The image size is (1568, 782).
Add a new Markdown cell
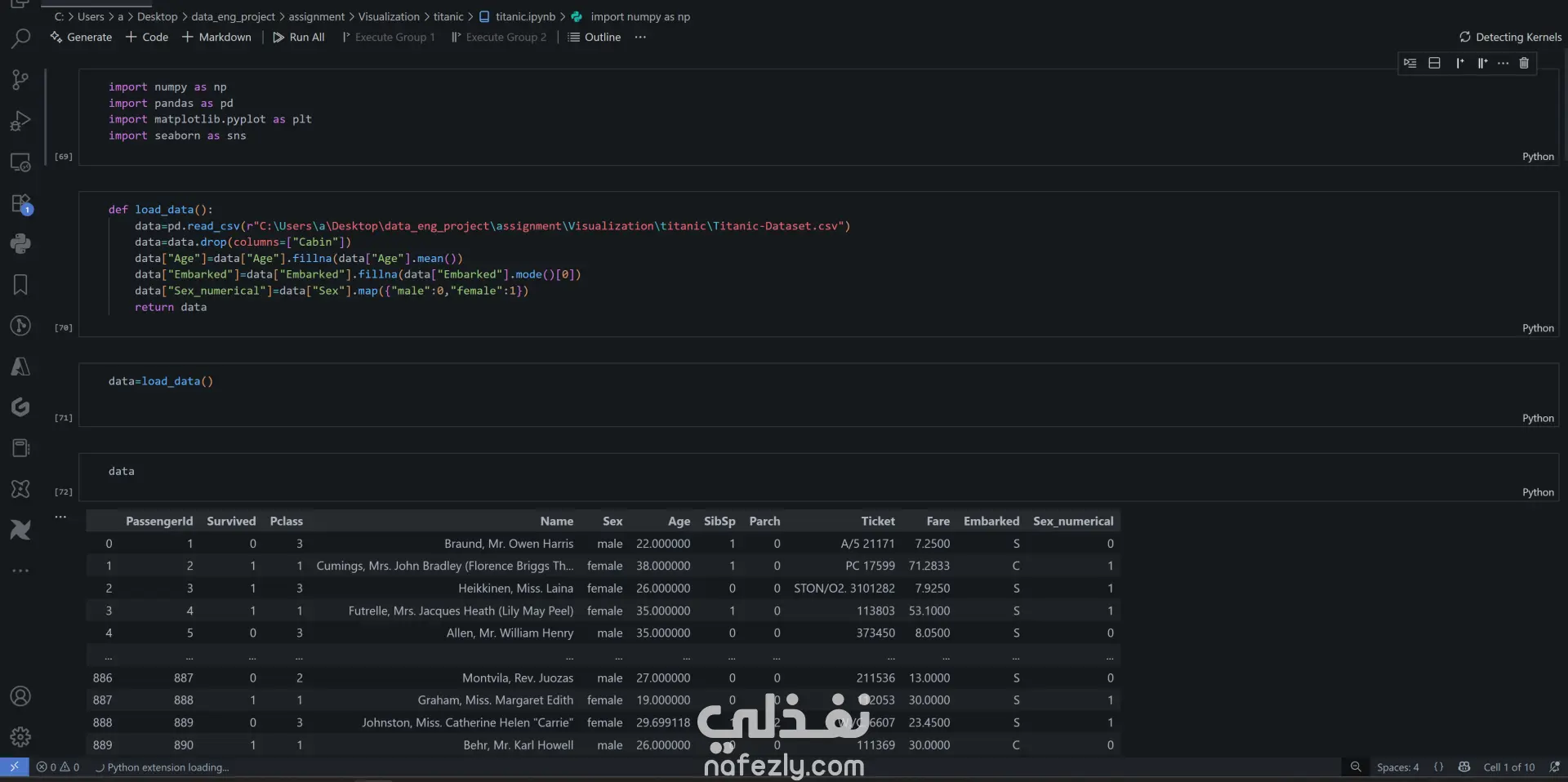point(216,37)
